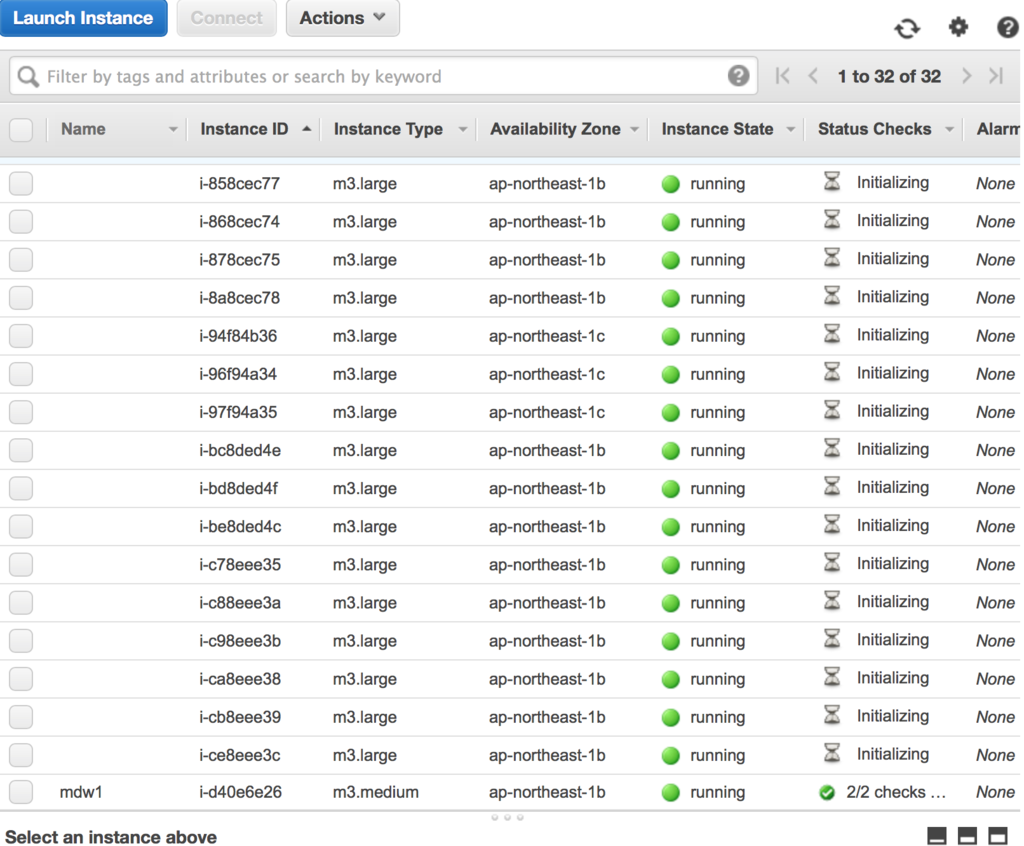Screen dimensions: 1024x846
Task: Click instance ID i-c88eee3a
Action: (240, 602)
